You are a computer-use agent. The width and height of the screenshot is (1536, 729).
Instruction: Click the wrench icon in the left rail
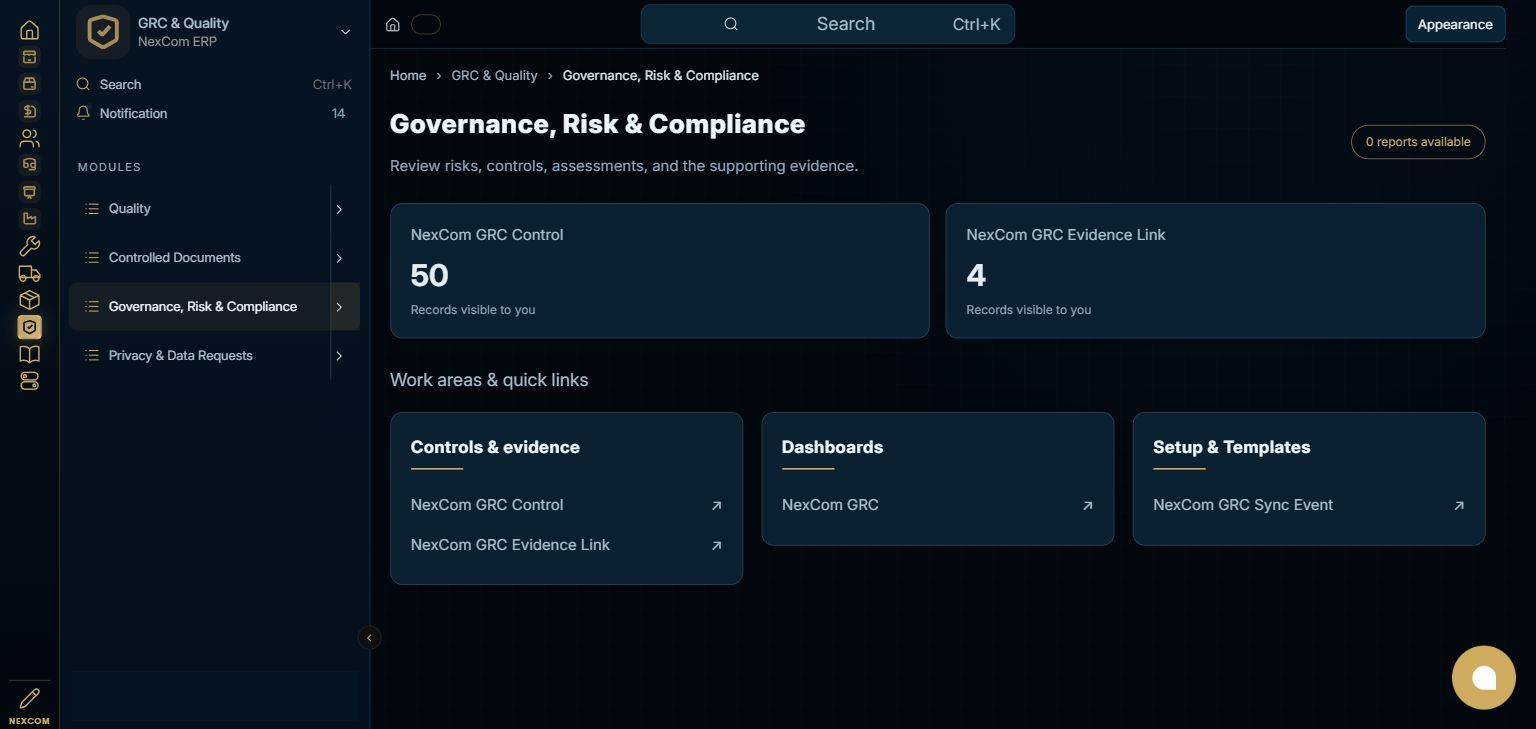30,246
